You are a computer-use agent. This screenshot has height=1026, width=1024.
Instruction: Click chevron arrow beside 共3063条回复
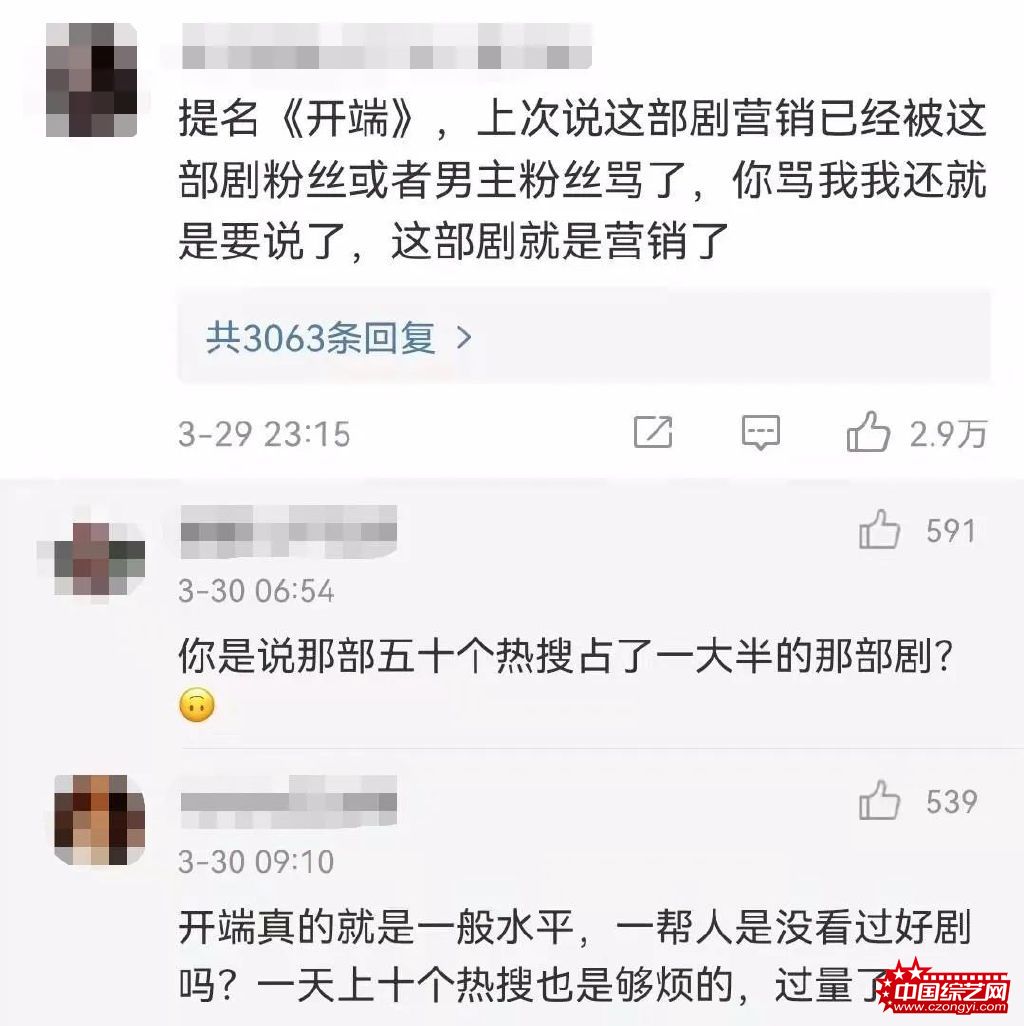464,338
